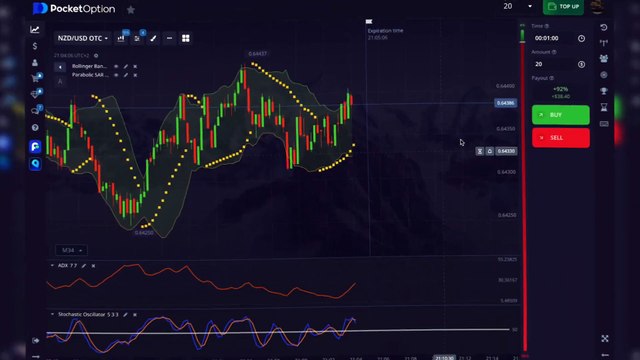Collapse the Stochastic Oscillator panel

52,314
